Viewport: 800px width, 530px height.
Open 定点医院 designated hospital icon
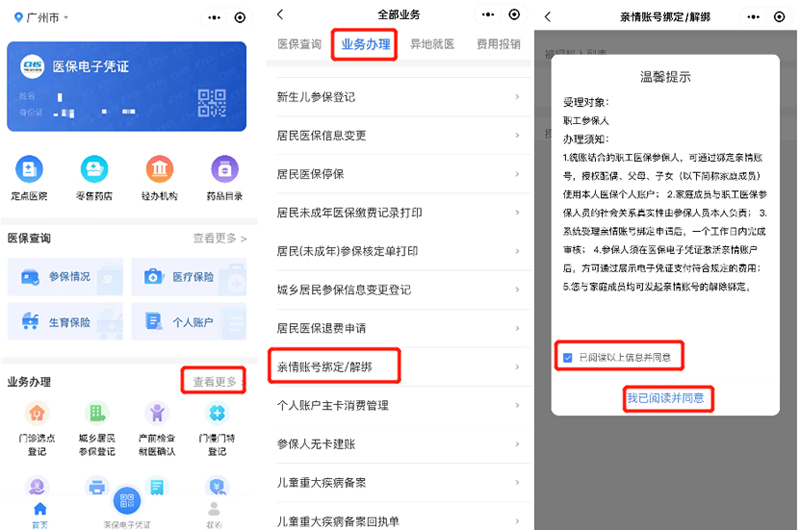point(30,170)
